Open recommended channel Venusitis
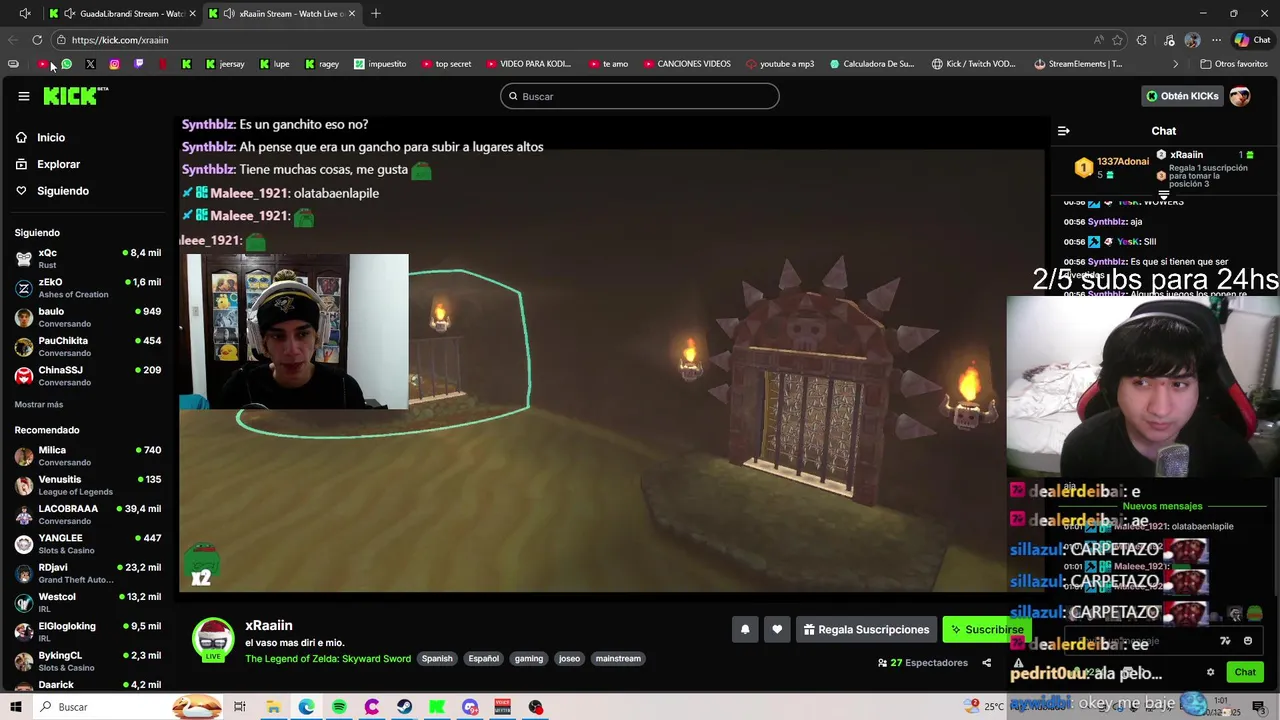1280x720 pixels. click(x=88, y=485)
